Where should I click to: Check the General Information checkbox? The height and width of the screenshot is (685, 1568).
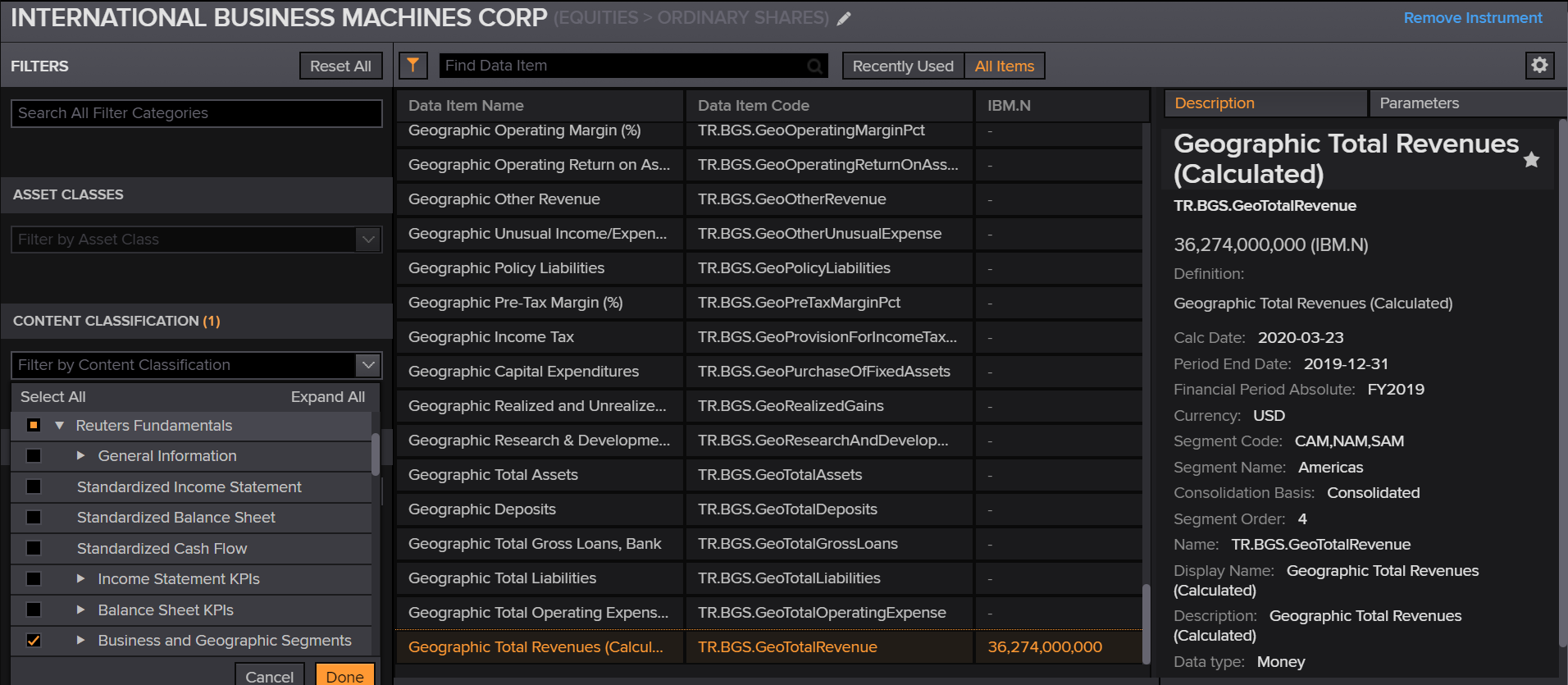[x=34, y=456]
